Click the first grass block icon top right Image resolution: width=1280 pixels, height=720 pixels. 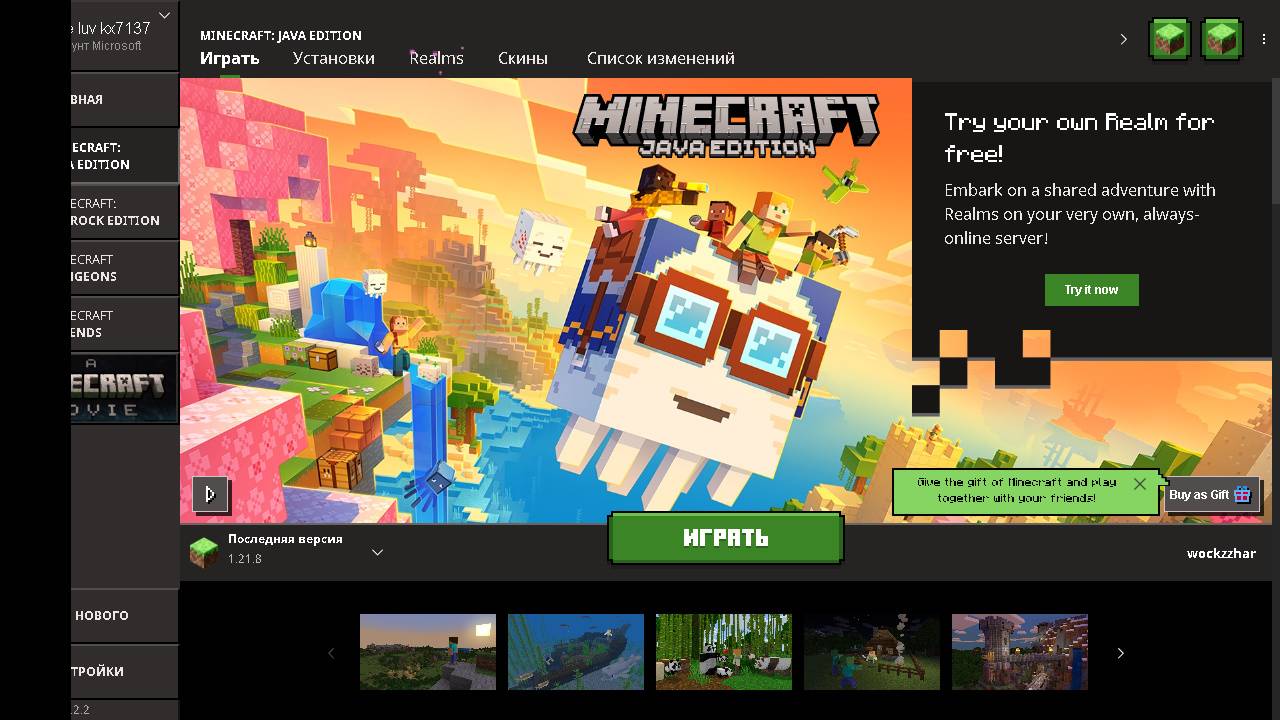point(1169,39)
